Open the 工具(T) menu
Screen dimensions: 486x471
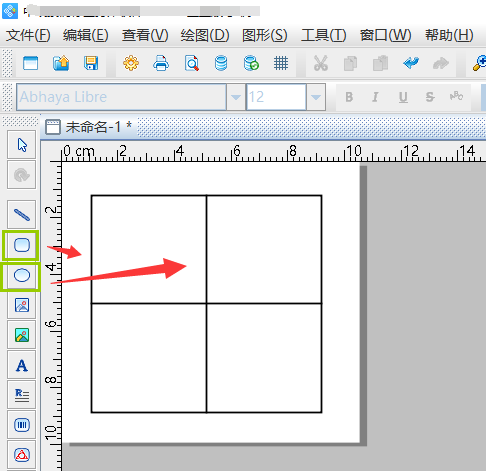(x=324, y=35)
